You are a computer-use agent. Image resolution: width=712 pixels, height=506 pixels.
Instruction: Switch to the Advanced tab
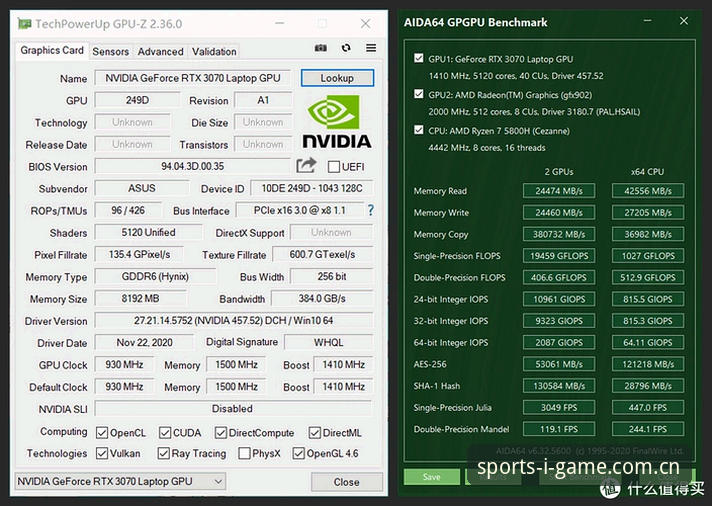(160, 51)
